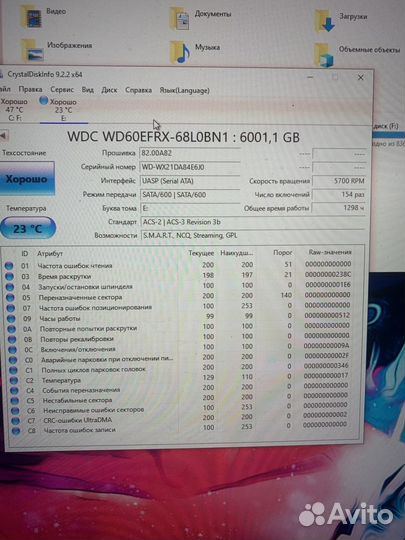Open the Правка menu
This screenshot has width=405, height=540.
[x=30, y=89]
